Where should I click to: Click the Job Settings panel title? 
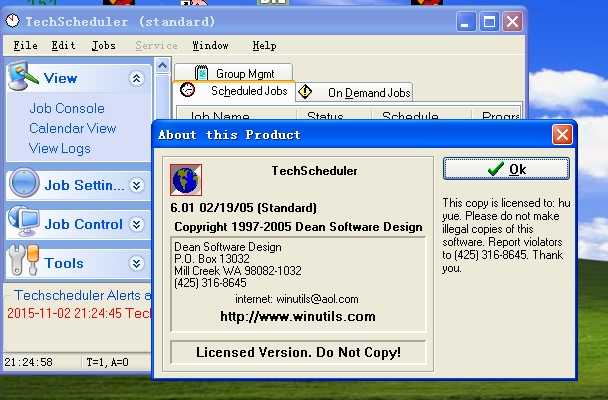click(x=85, y=185)
